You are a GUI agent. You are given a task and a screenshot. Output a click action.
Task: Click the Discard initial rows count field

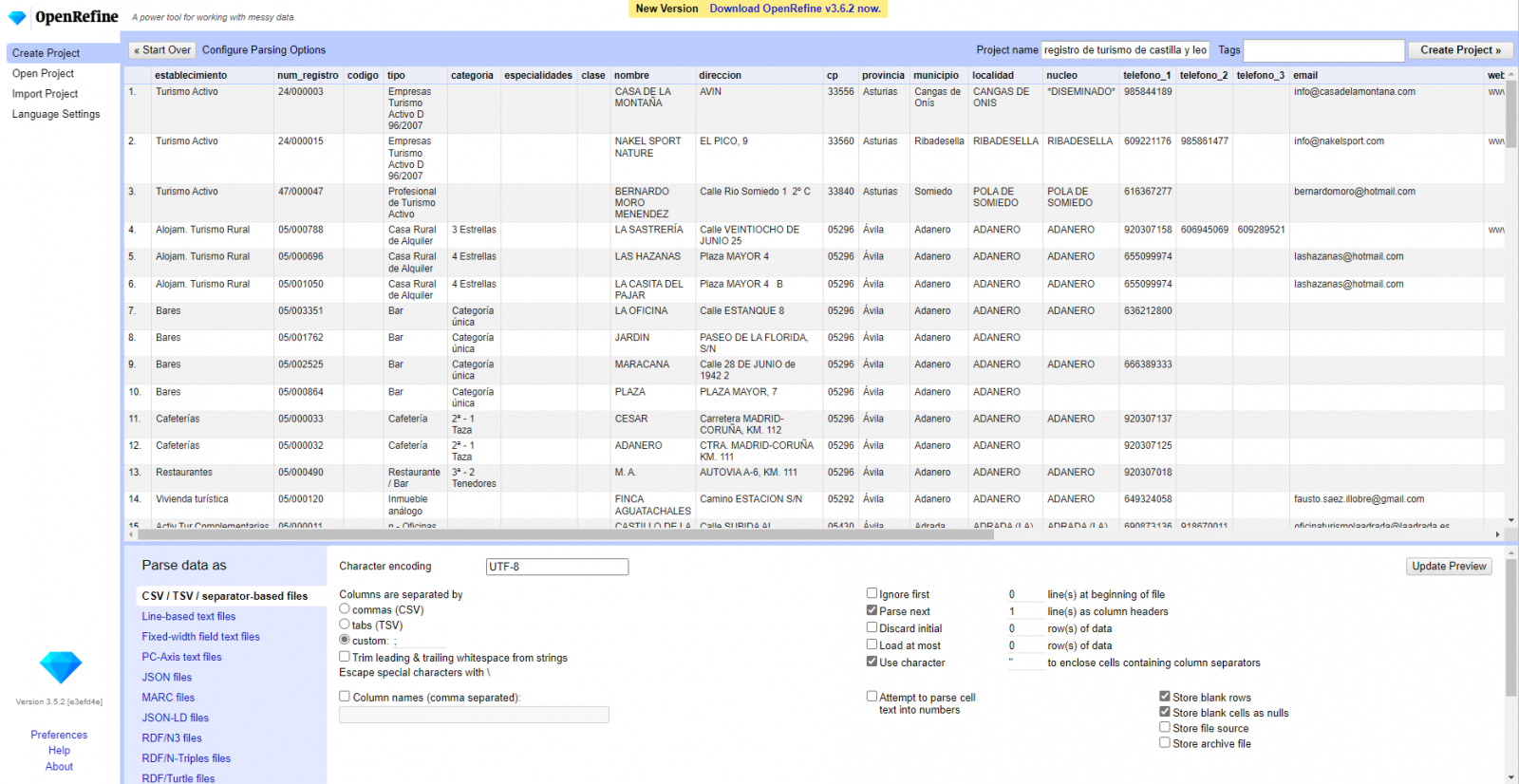click(1024, 628)
